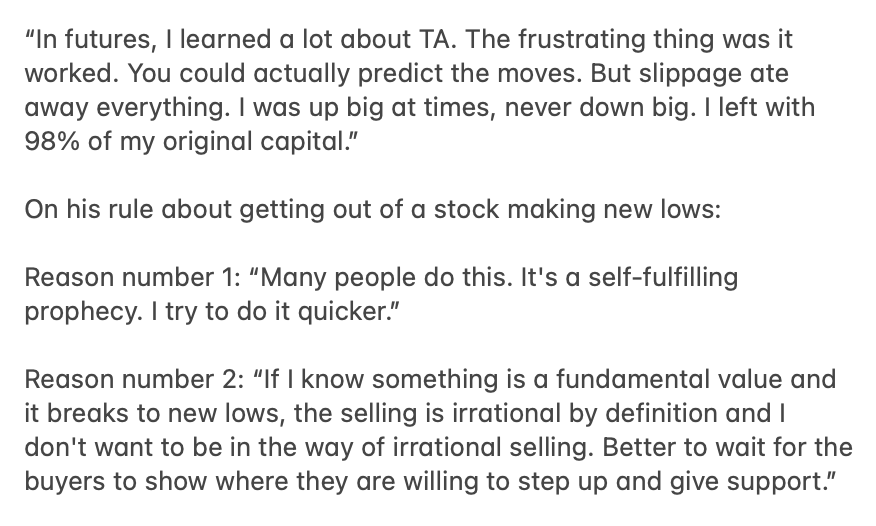This screenshot has height=526, width=876.
Task: Click the line beginning "On his rule"
Action: tap(373, 209)
